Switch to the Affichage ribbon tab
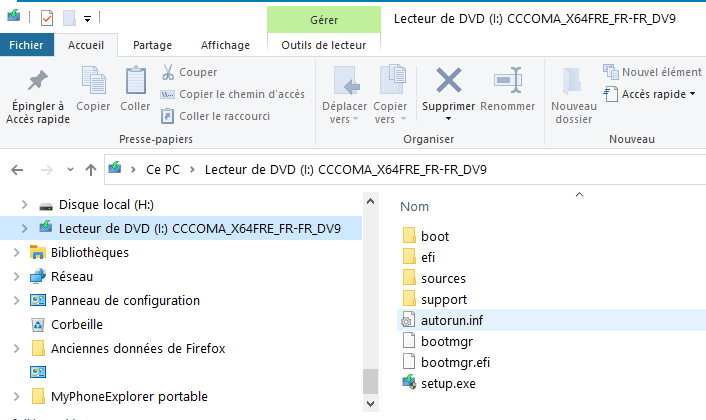The width and height of the screenshot is (706, 420). [x=225, y=45]
